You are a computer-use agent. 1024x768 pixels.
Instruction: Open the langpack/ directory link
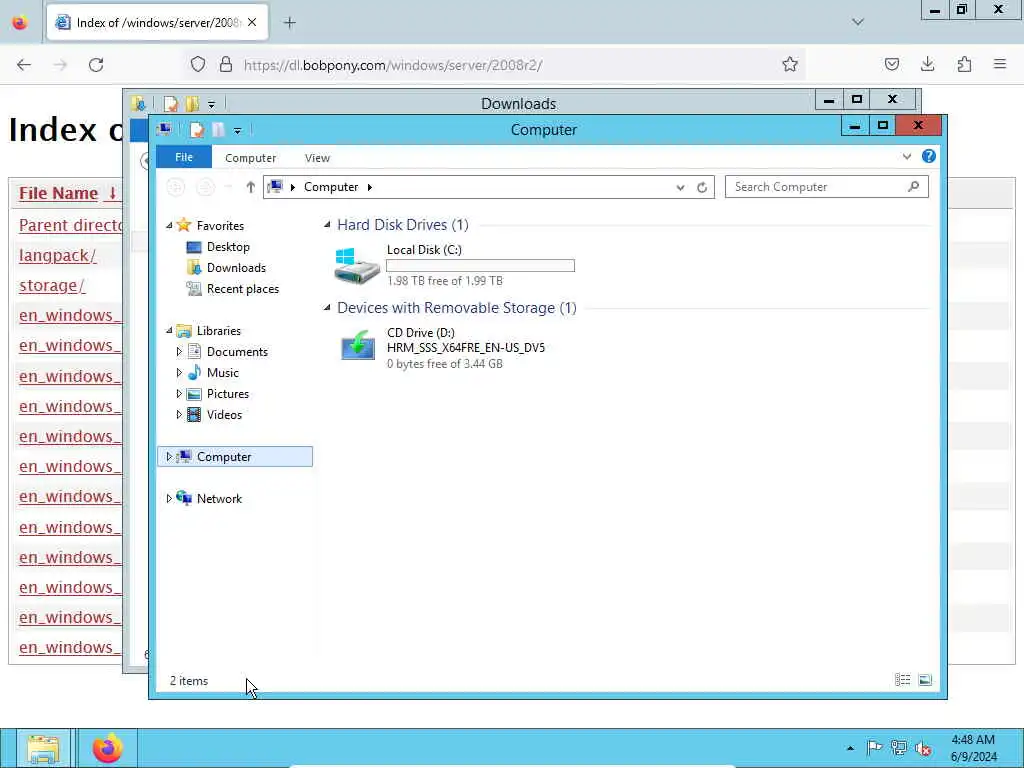tap(57, 255)
